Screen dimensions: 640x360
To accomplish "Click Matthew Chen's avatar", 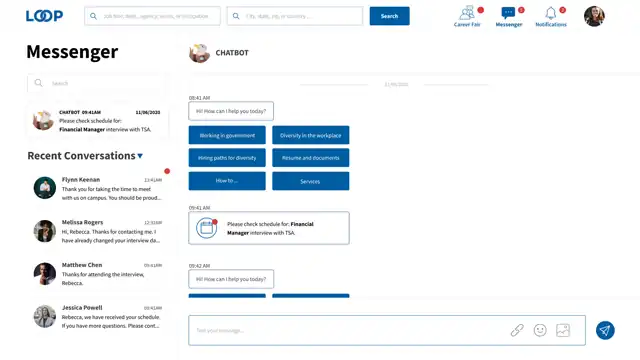I will [x=44, y=273].
